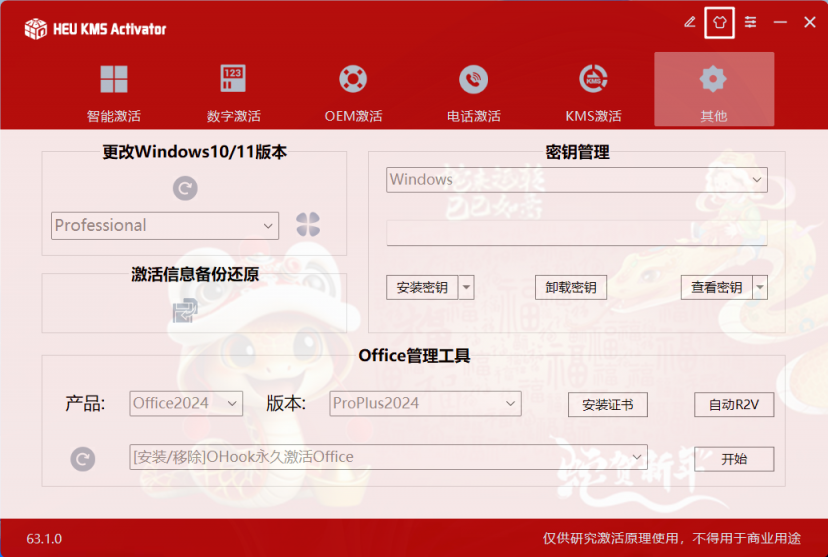828x557 pixels.
Task: Click the activation backup restore icon
Action: click(184, 311)
